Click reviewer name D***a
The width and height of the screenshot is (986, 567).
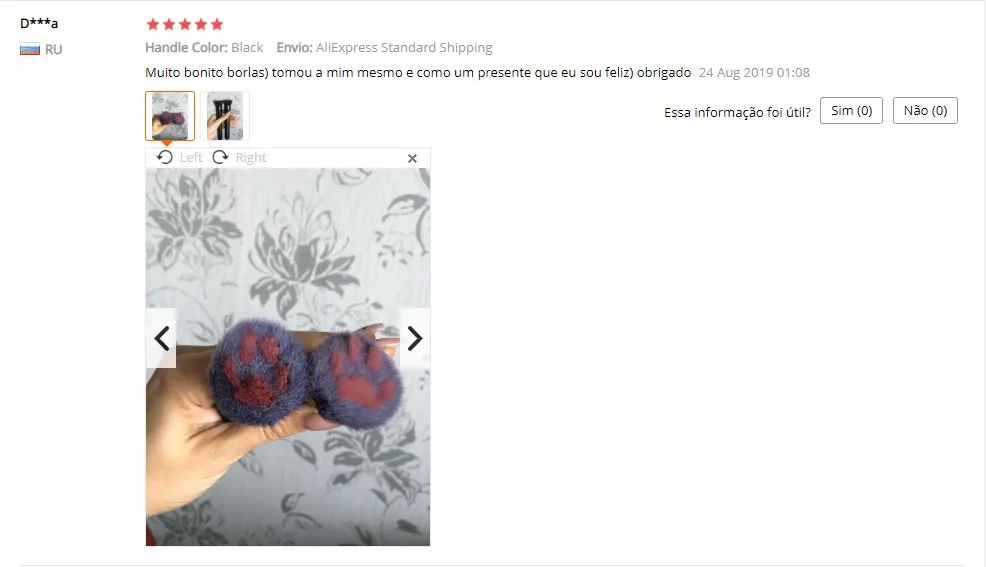click(x=39, y=23)
